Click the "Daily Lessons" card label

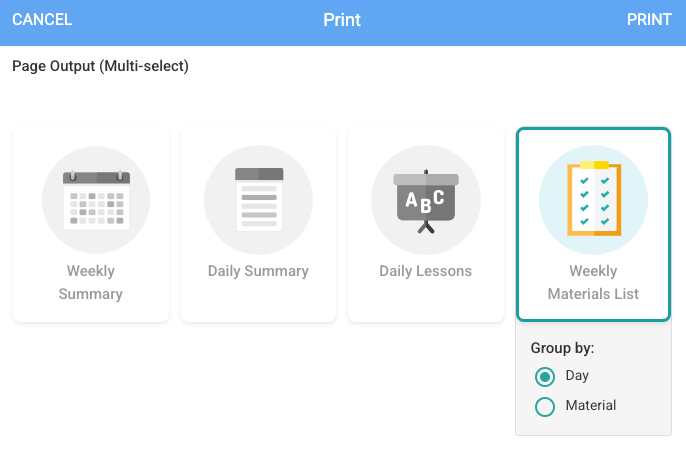coord(425,271)
